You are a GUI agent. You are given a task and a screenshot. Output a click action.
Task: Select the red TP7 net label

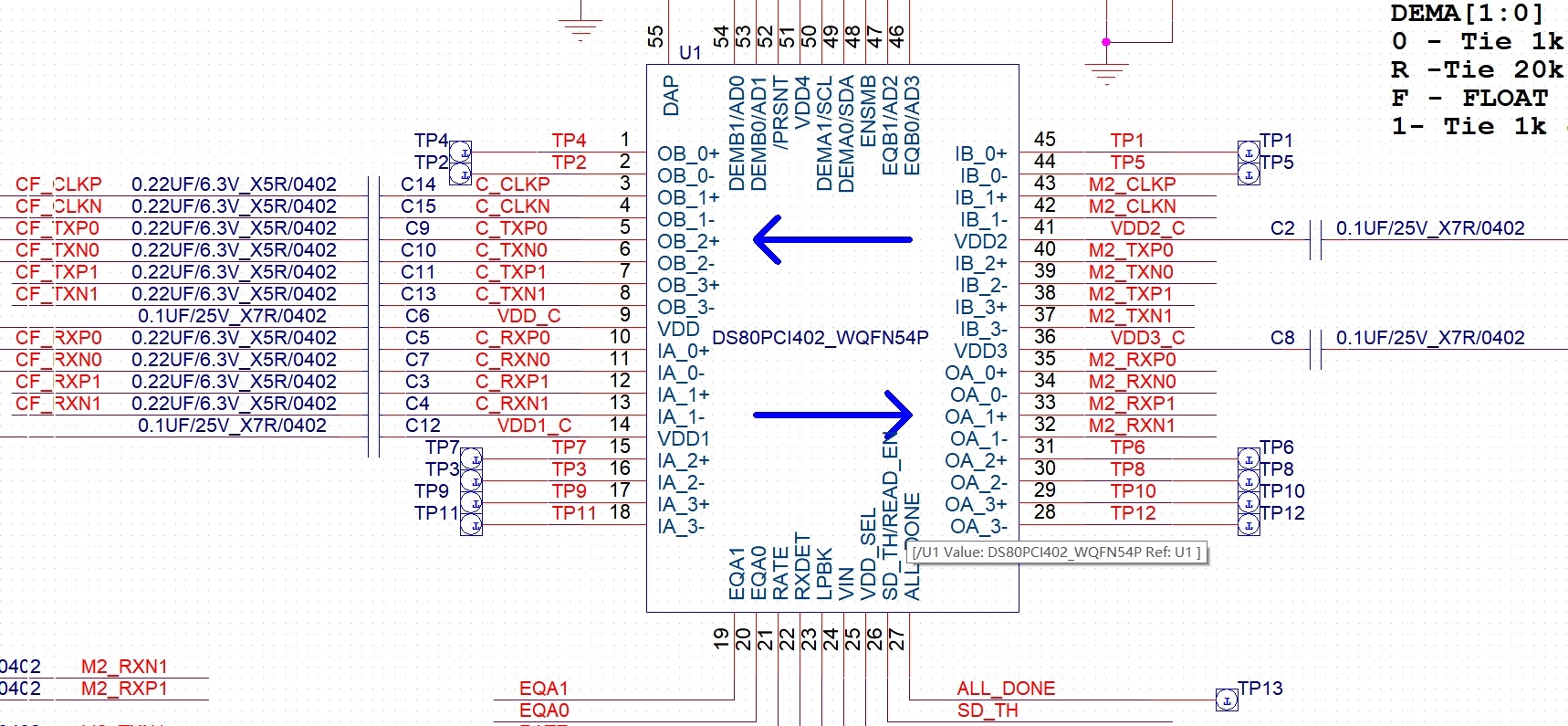point(569,447)
